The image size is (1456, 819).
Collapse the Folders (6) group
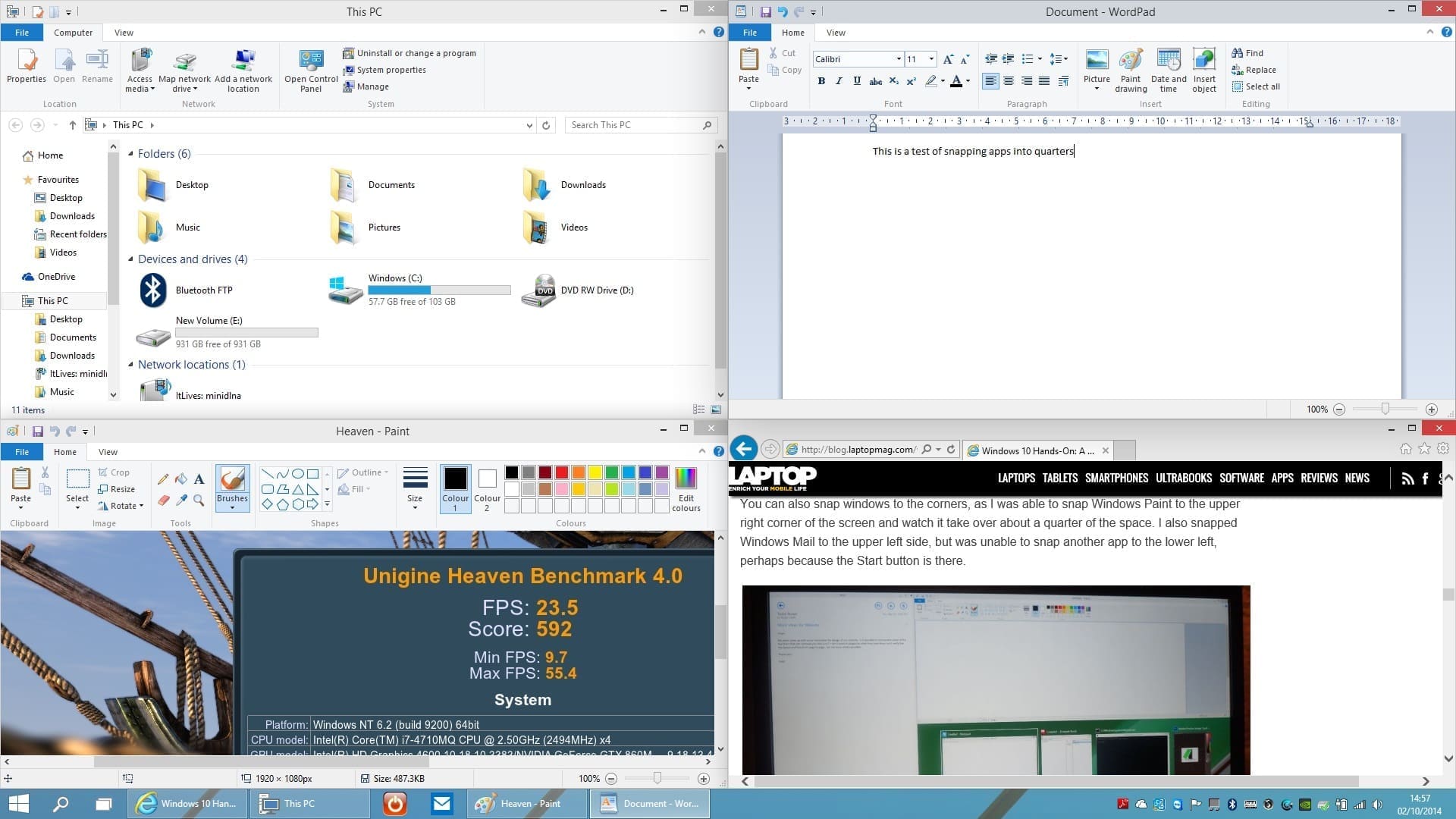(x=131, y=154)
